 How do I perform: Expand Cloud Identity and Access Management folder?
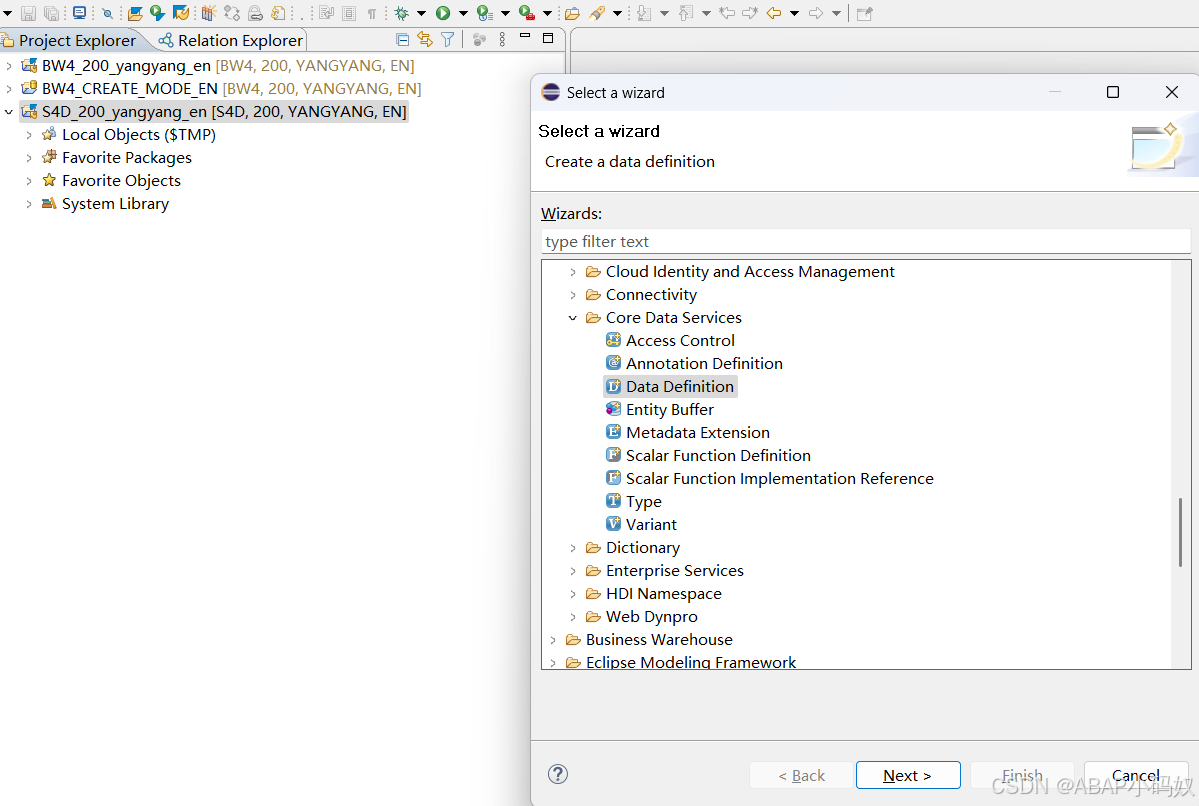(573, 272)
